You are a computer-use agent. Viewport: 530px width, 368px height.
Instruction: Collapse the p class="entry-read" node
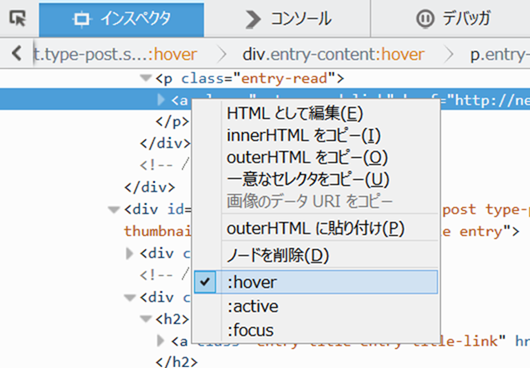(x=146, y=78)
